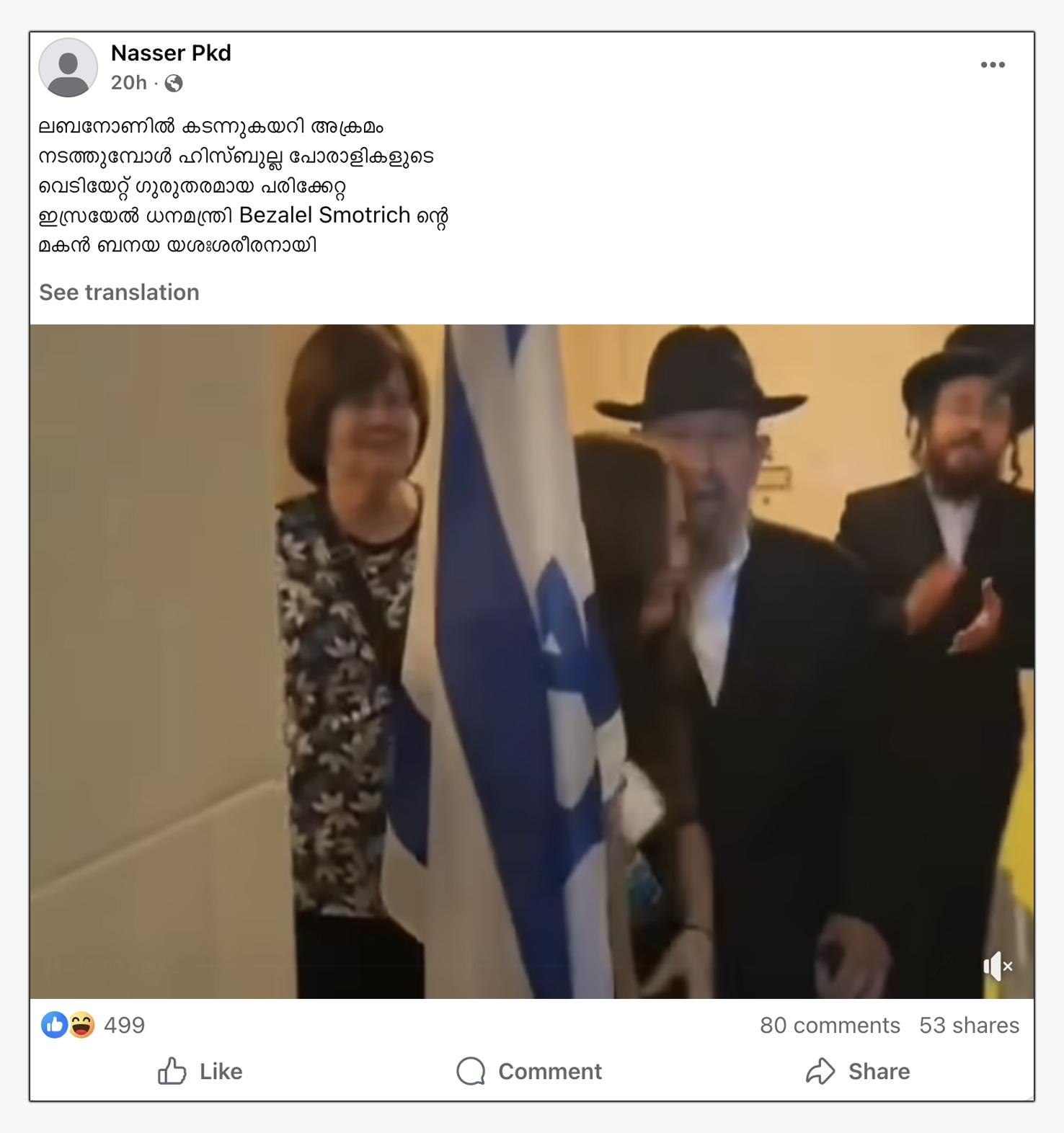
Task: Click the Malayalam post caption text
Action: (x=244, y=186)
